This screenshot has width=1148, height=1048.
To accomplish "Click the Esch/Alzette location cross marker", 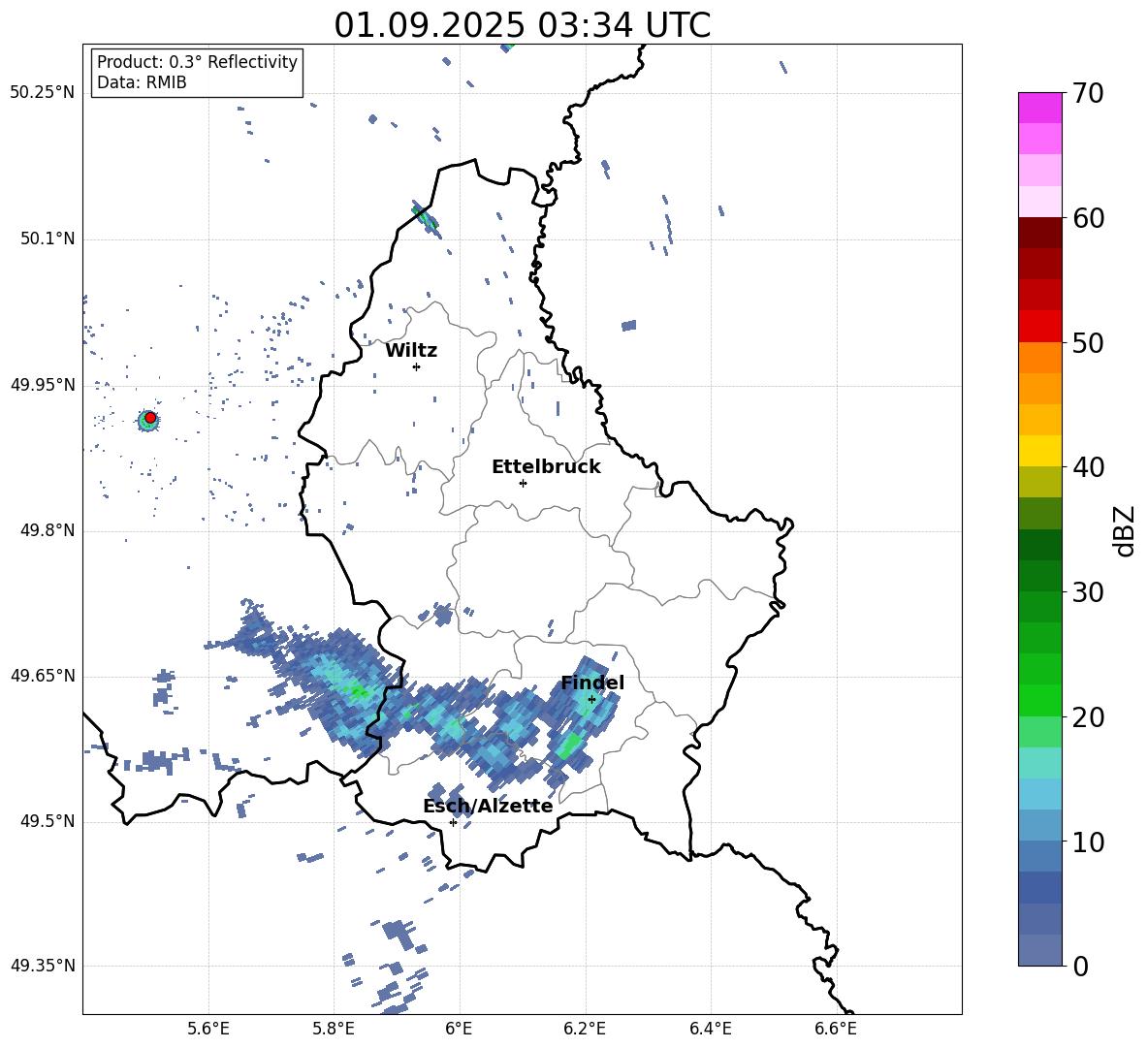I will point(453,822).
